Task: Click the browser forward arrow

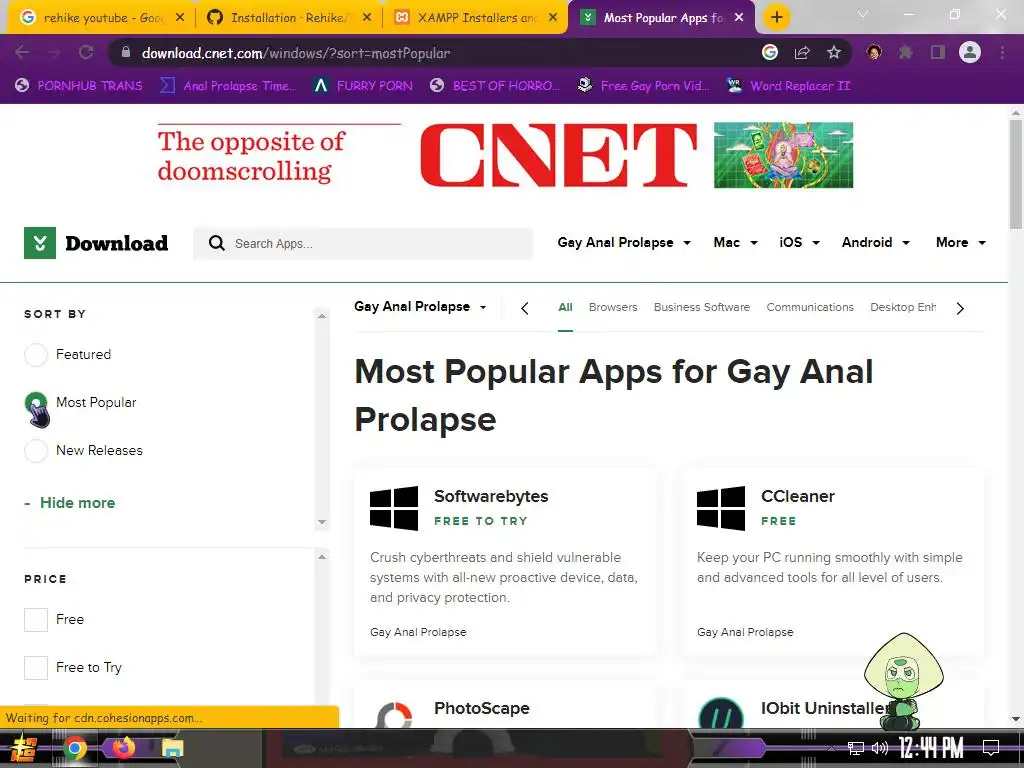Action: click(x=54, y=53)
